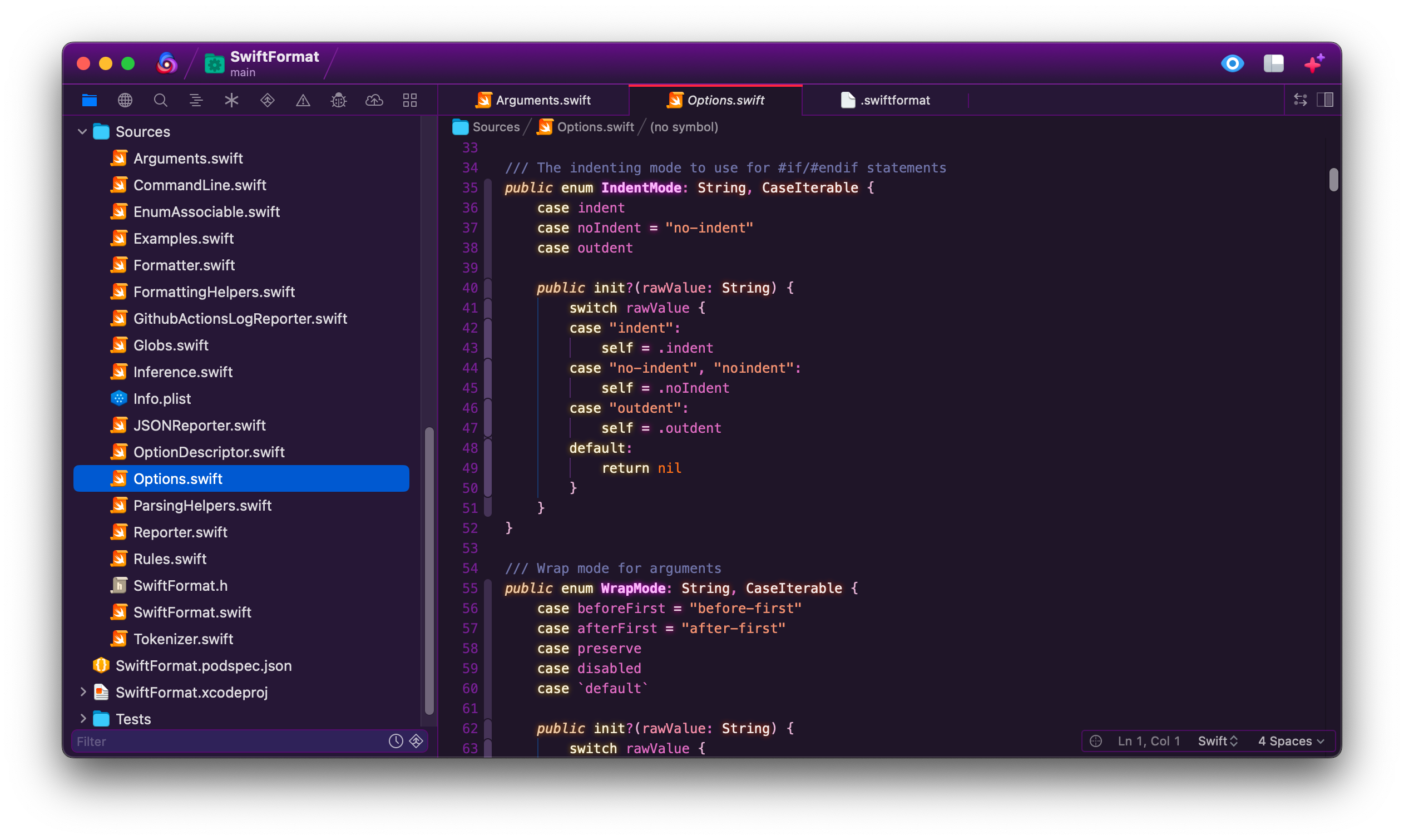Collapse the Sources folder
The width and height of the screenshot is (1404, 840).
click(x=82, y=132)
